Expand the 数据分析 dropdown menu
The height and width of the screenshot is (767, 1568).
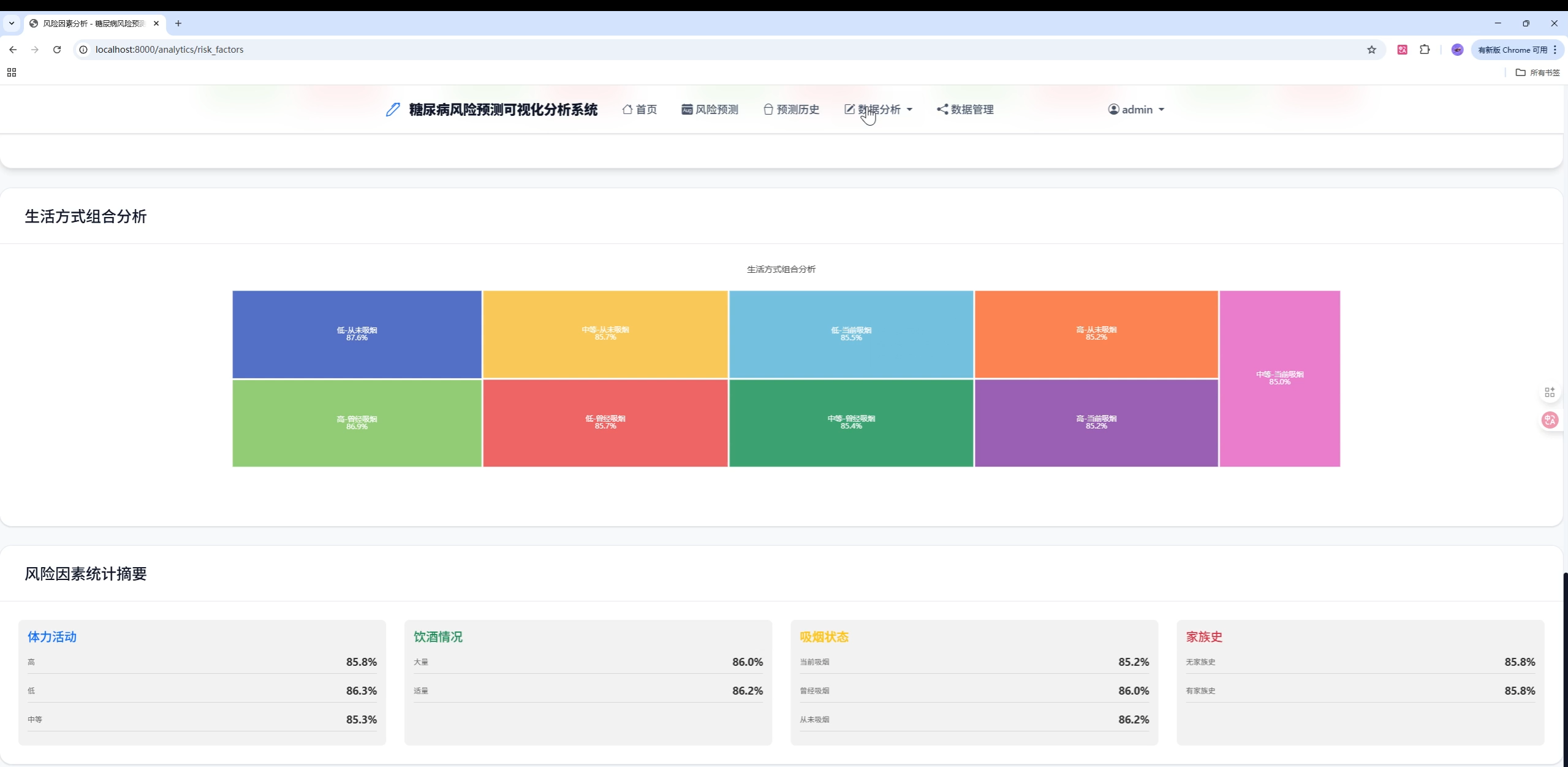point(879,110)
